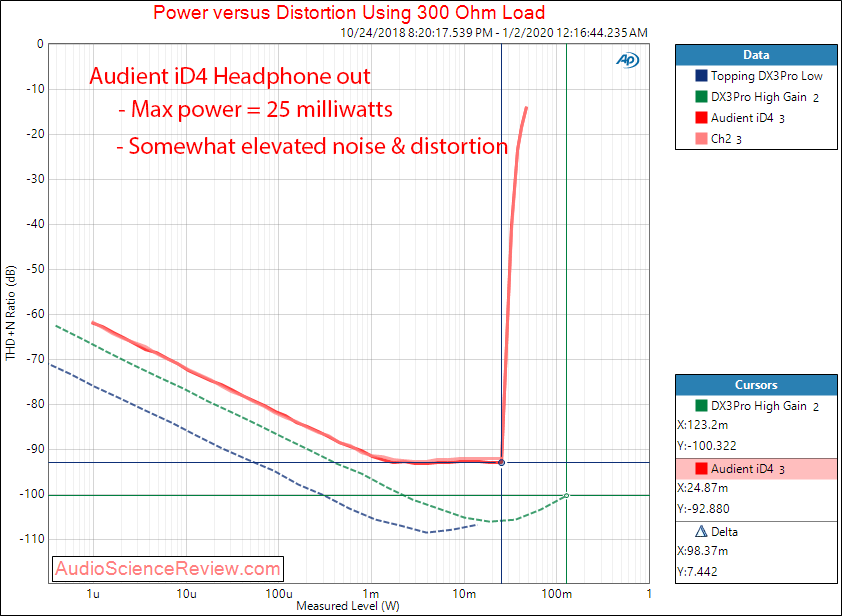Image resolution: width=842 pixels, height=616 pixels.
Task: Click the AP logo in the graph corner
Action: coord(627,60)
